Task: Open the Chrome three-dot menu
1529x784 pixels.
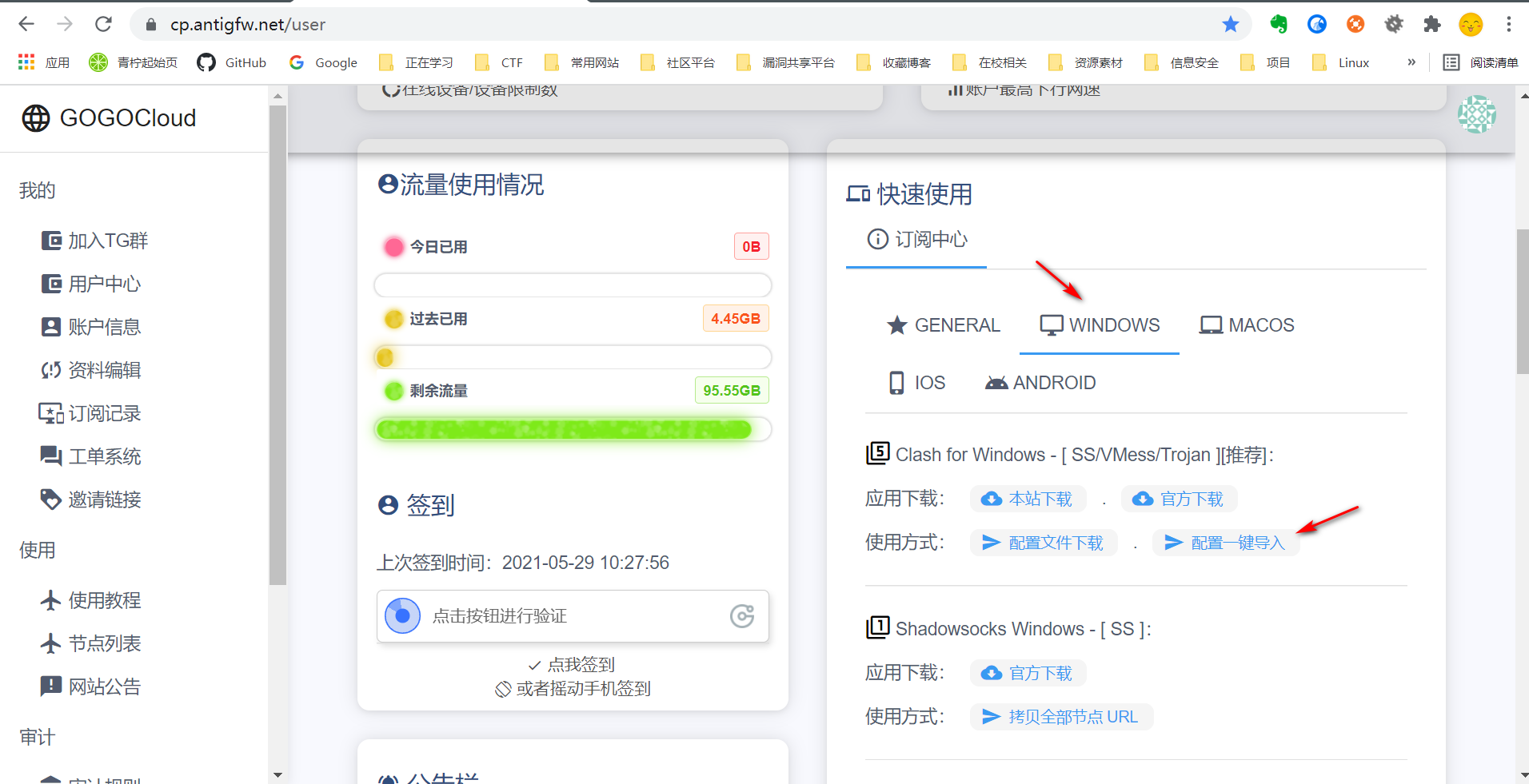Action: click(1509, 24)
